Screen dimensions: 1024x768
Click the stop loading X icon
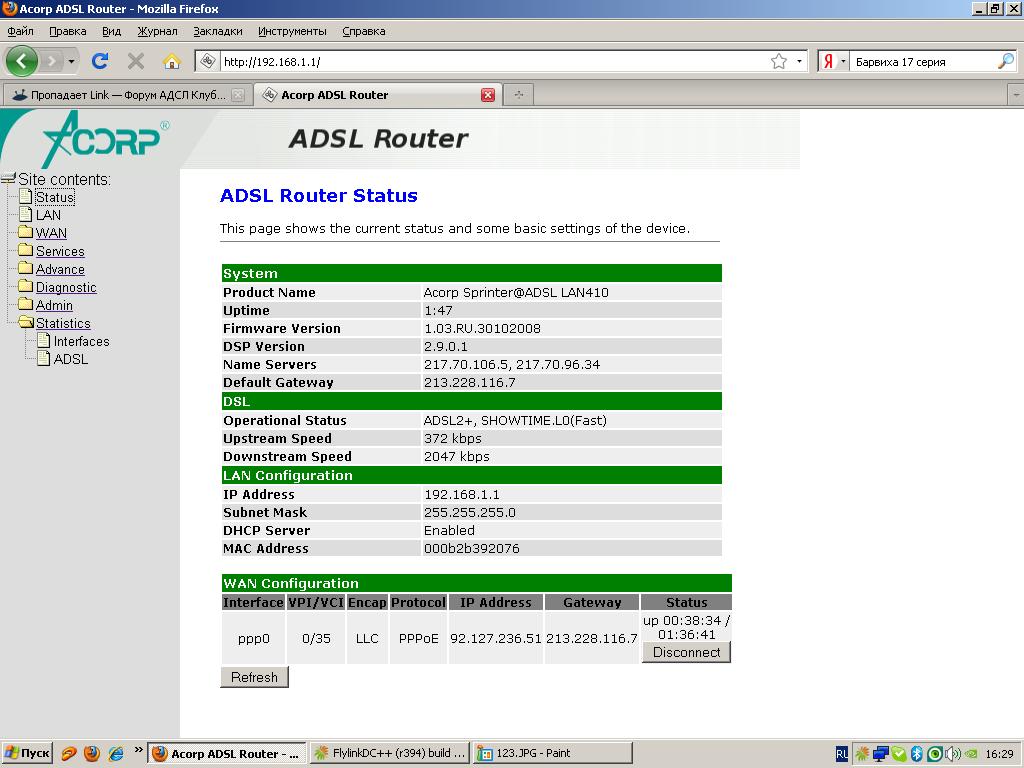pyautogui.click(x=136, y=61)
